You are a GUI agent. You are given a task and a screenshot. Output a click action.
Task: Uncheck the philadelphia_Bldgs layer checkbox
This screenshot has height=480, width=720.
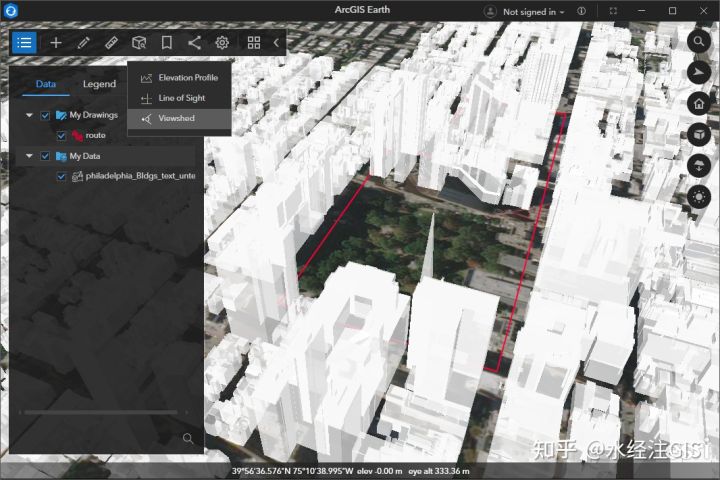click(61, 176)
